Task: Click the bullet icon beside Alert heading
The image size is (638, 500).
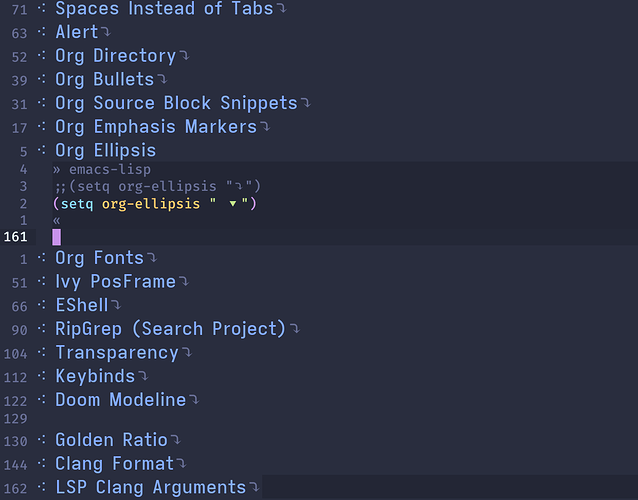Action: coord(42,33)
